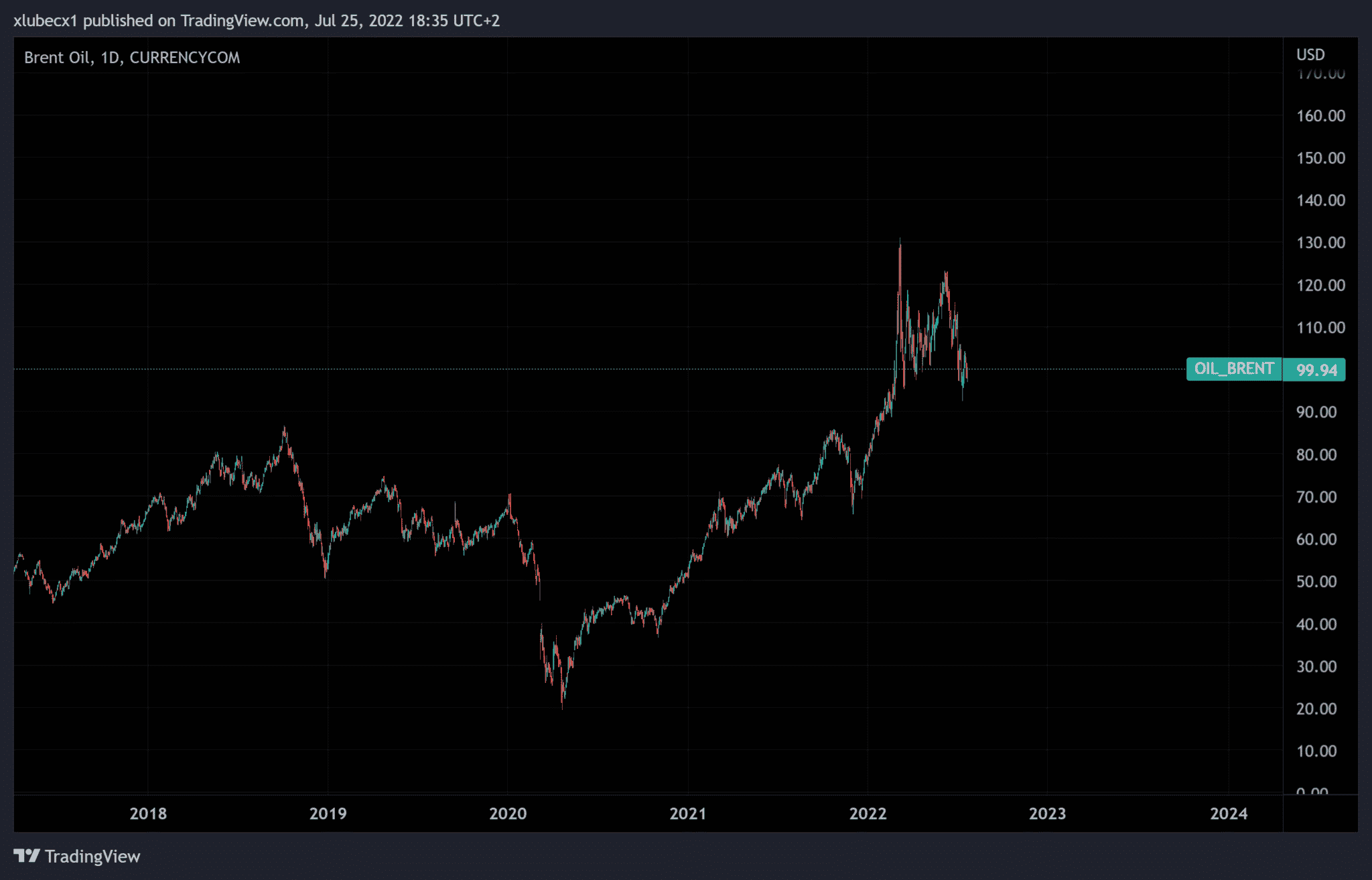Click the 2020 time axis label
The height and width of the screenshot is (880, 1372).
point(508,814)
